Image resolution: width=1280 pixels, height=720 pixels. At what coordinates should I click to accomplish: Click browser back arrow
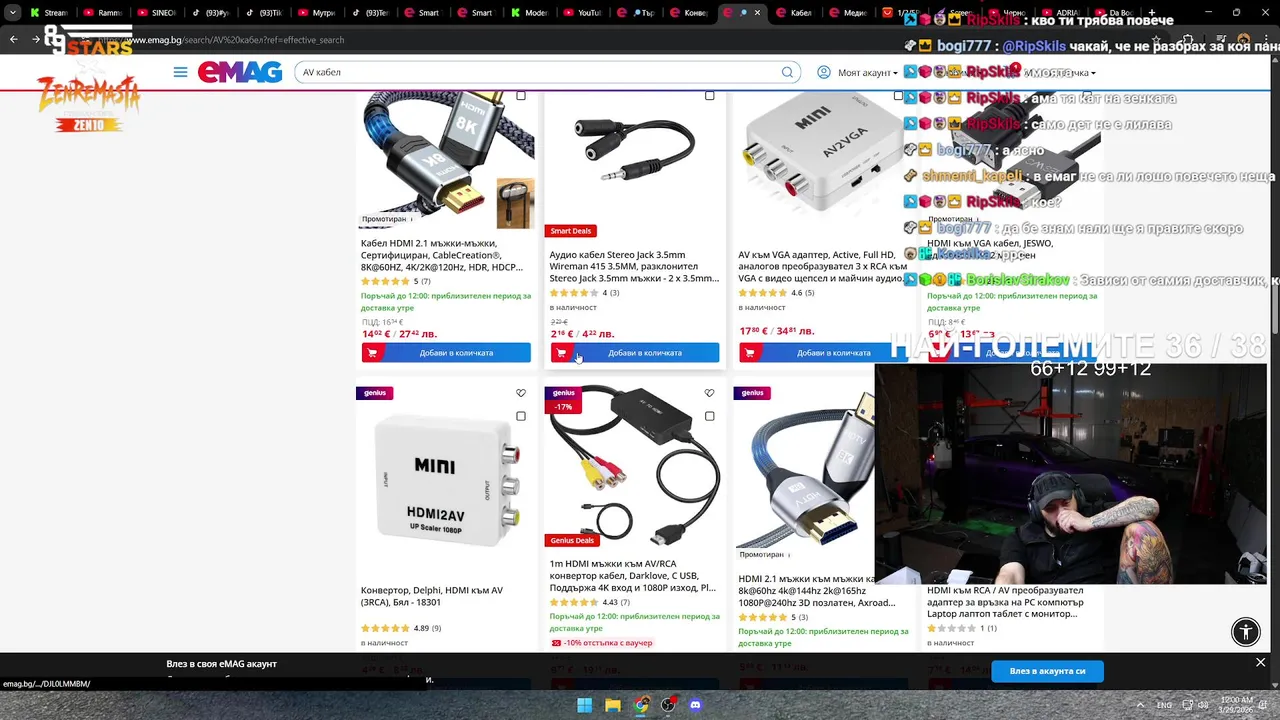pos(13,39)
